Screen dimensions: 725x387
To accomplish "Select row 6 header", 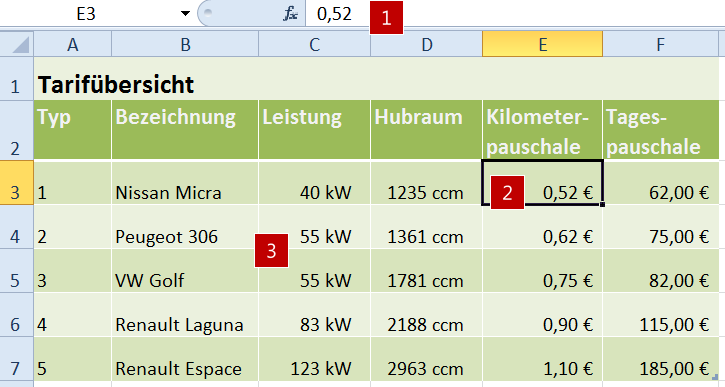I will click(17, 315).
